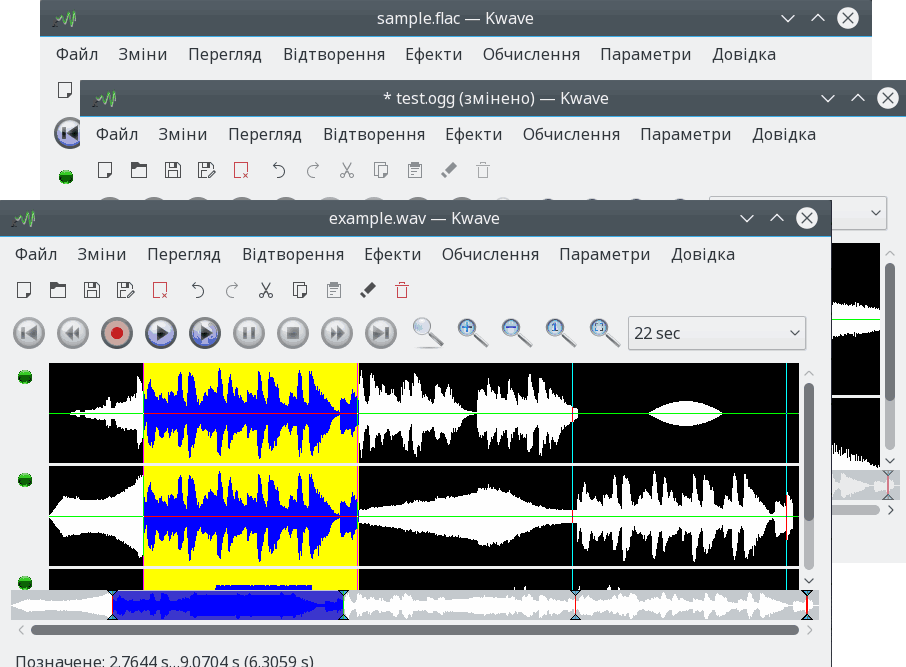This screenshot has height=667, width=906.
Task: Click horizontal scrollbar under example.wav overview
Action: point(415,630)
